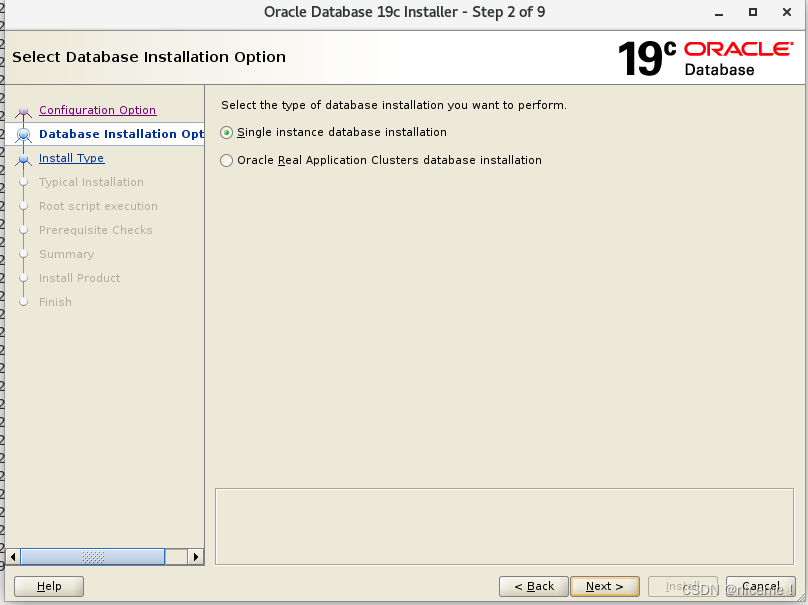Click the Root script execution step icon
Image resolution: width=808 pixels, height=605 pixels.
[x=23, y=206]
